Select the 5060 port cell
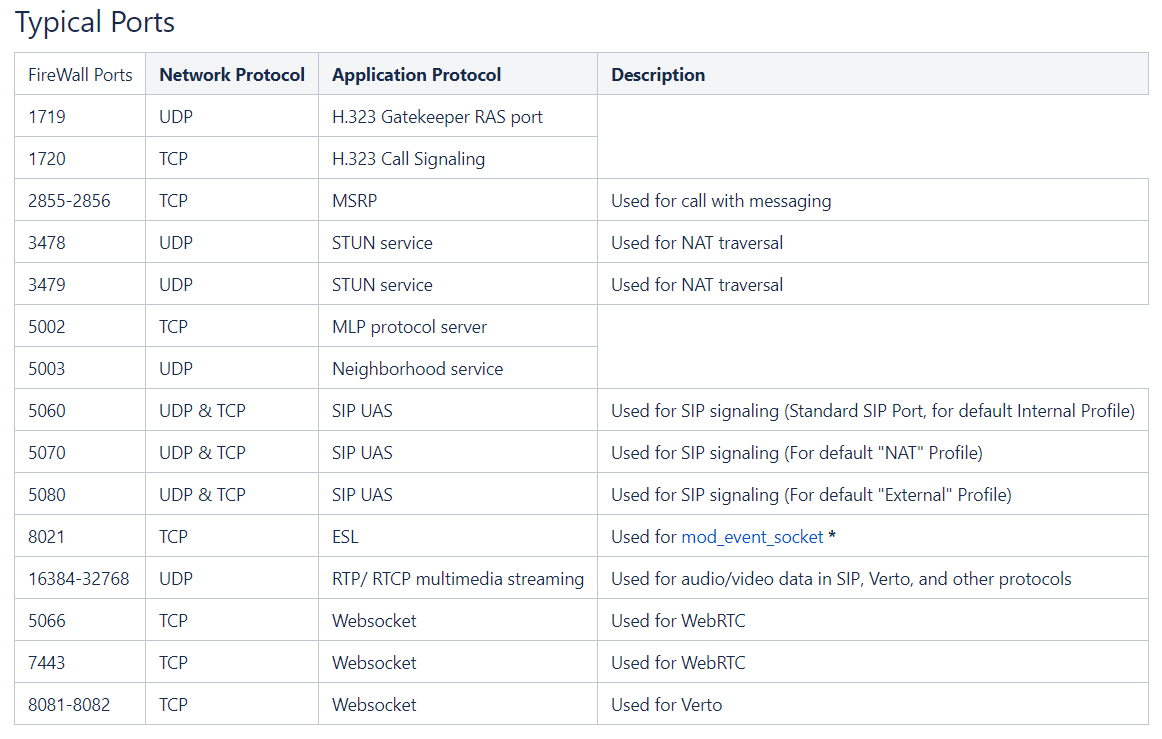 80,410
